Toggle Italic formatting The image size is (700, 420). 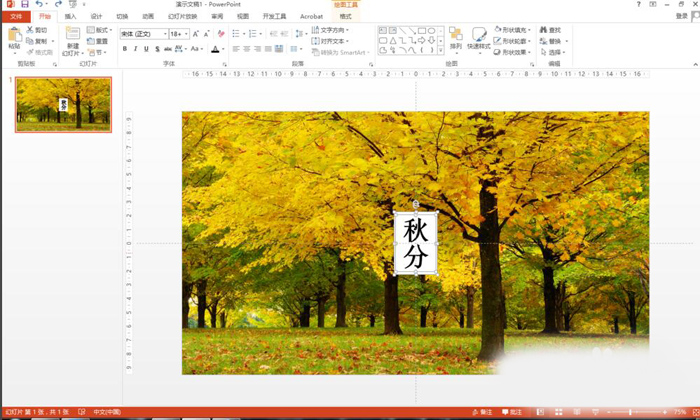[x=136, y=49]
